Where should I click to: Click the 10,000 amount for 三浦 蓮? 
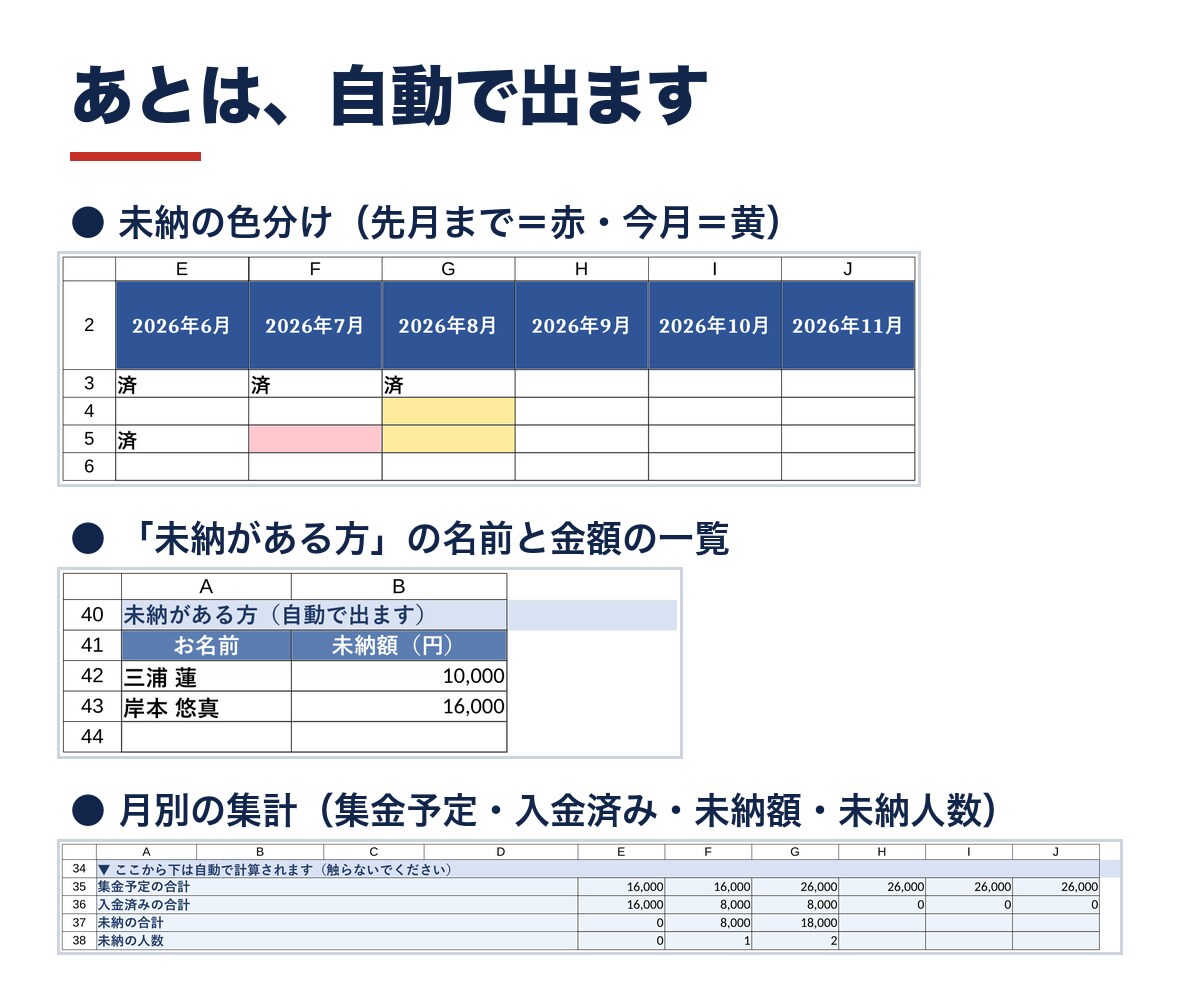coord(399,676)
